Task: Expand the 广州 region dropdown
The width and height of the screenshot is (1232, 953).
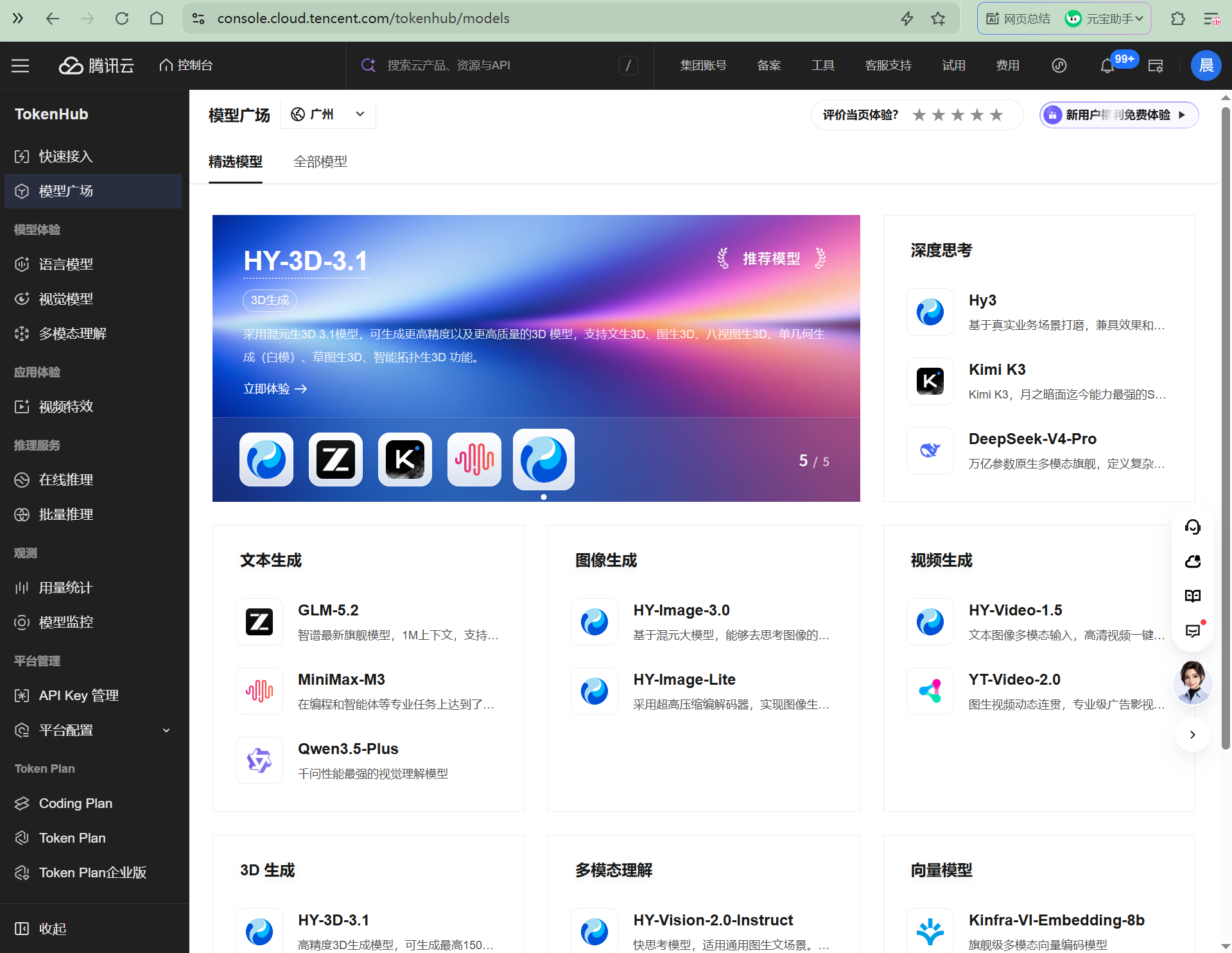Action: 328,114
